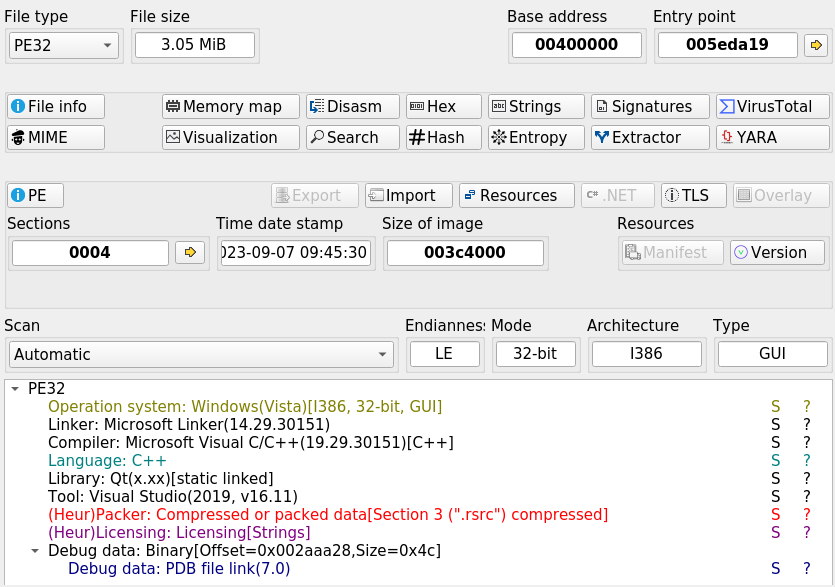The image size is (835, 587).
Task: Click the ? link on Library row
Action: click(x=807, y=479)
